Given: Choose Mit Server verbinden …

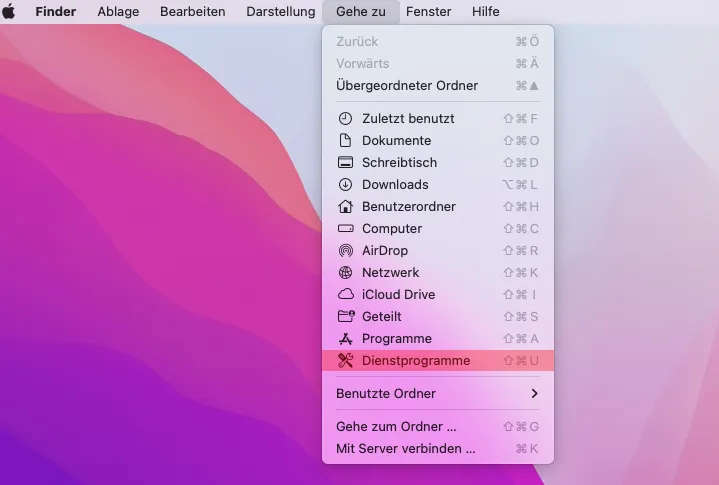Looking at the screenshot, I should (x=438, y=449).
